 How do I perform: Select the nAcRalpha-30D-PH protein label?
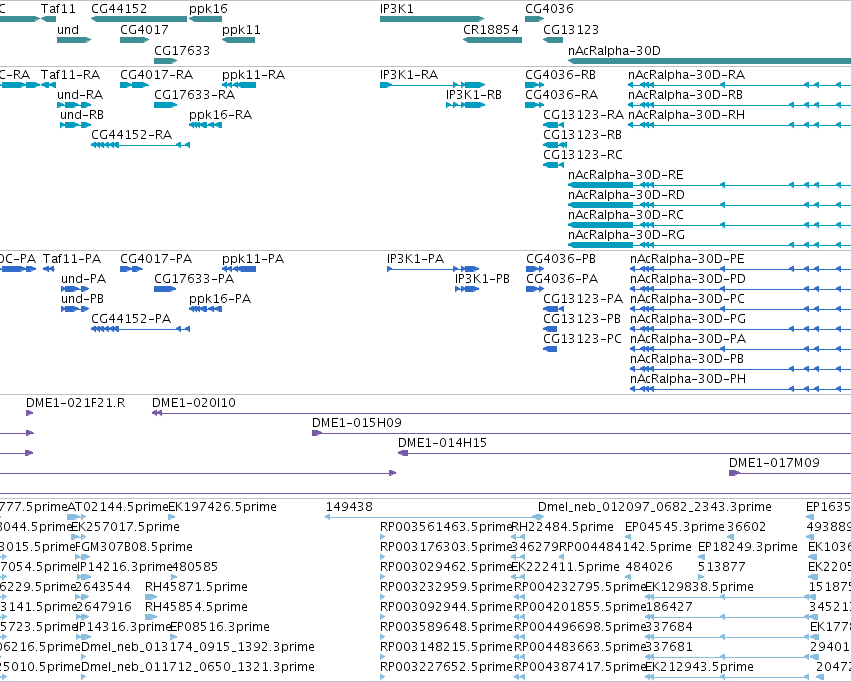pyautogui.click(x=688, y=379)
